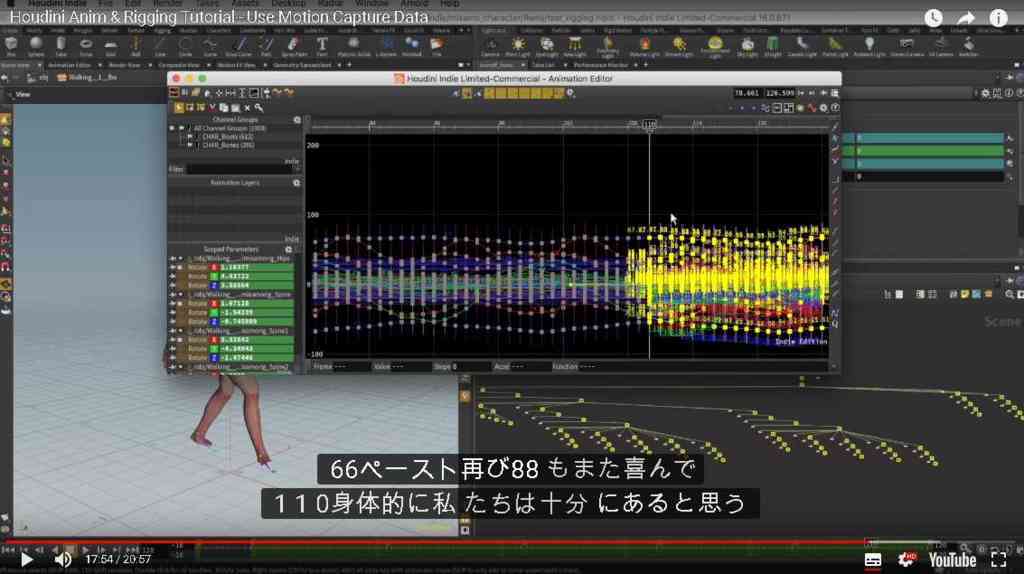Expand the CHAR_Roots channel group

(189, 137)
